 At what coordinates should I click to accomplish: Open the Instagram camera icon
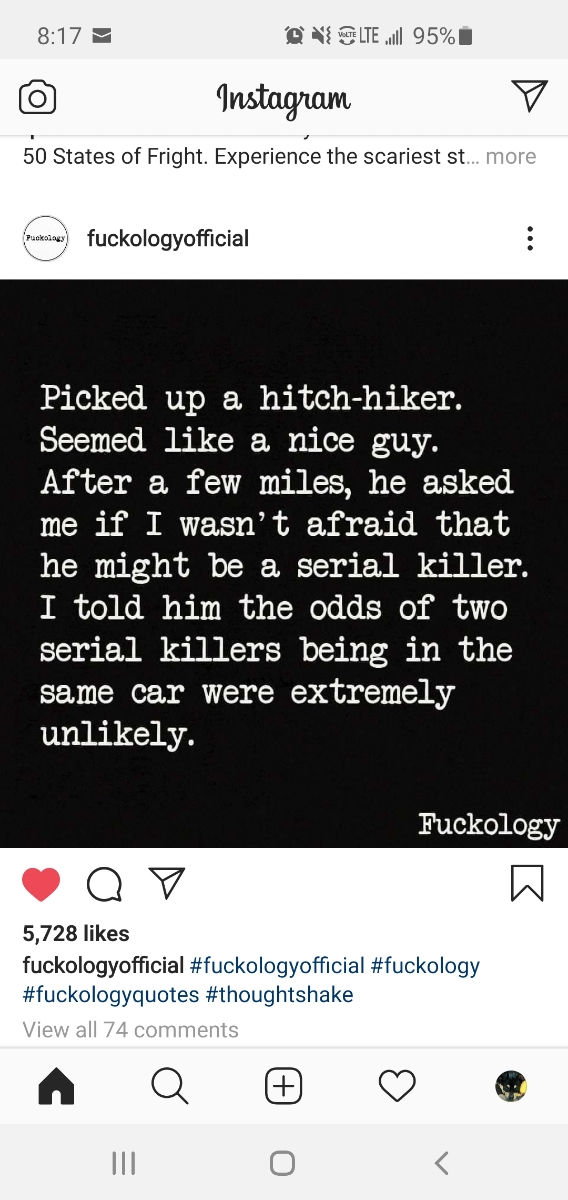point(38,97)
